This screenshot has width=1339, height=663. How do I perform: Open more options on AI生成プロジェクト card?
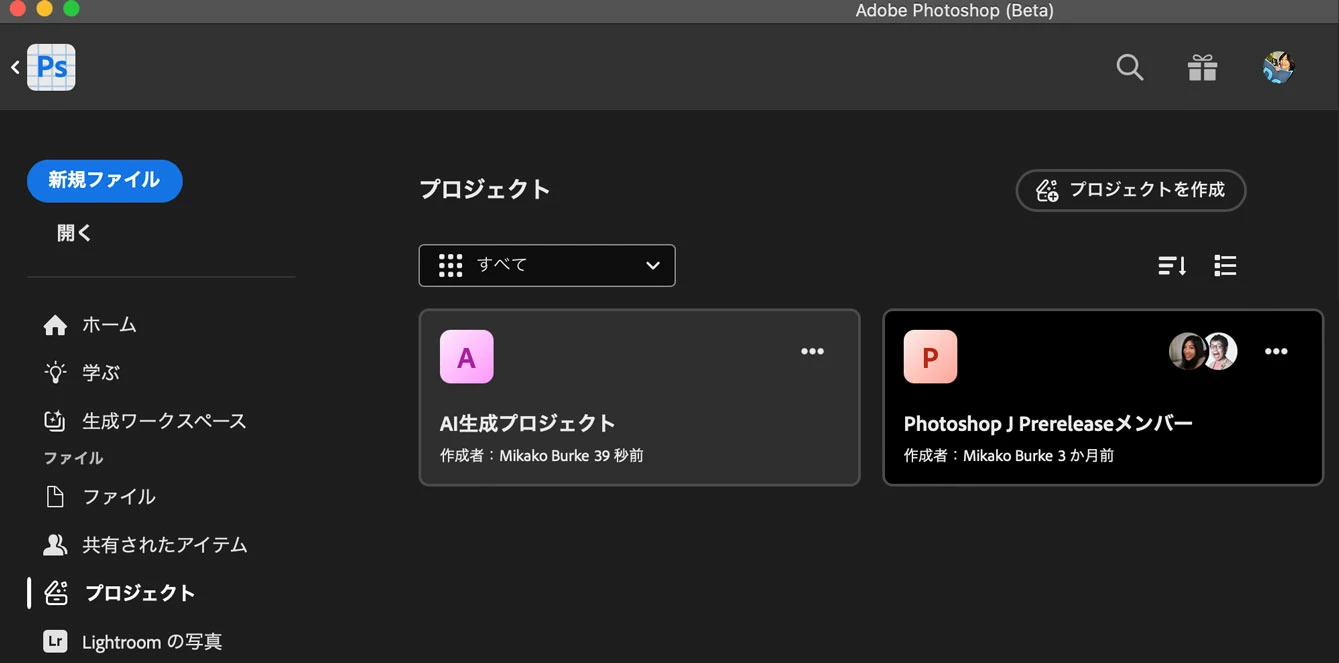click(x=812, y=351)
